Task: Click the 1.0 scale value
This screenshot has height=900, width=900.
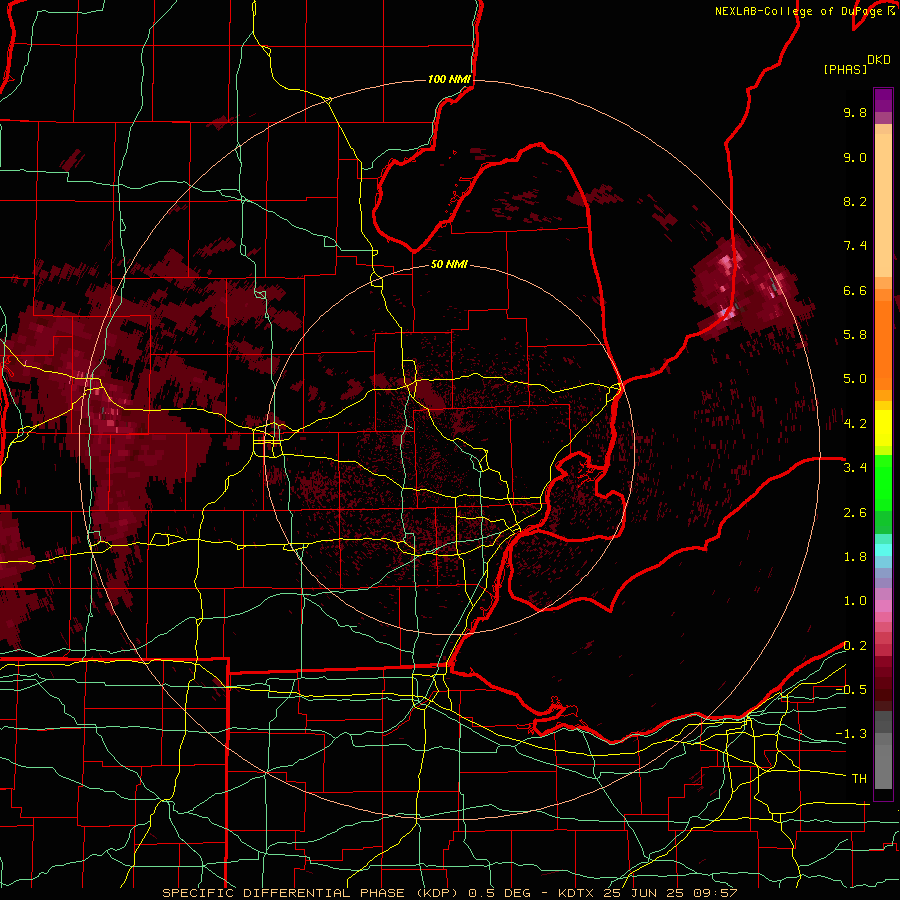Action: (x=855, y=601)
